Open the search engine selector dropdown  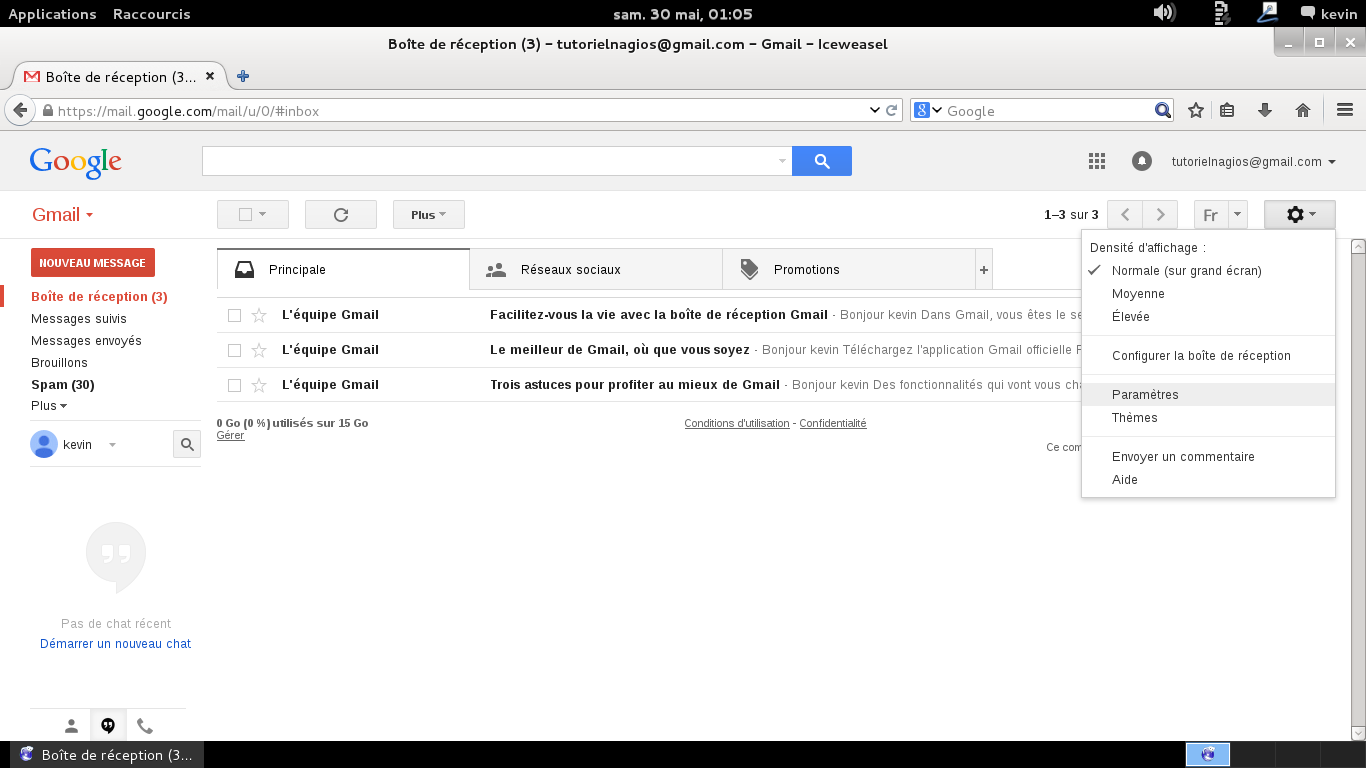(929, 110)
